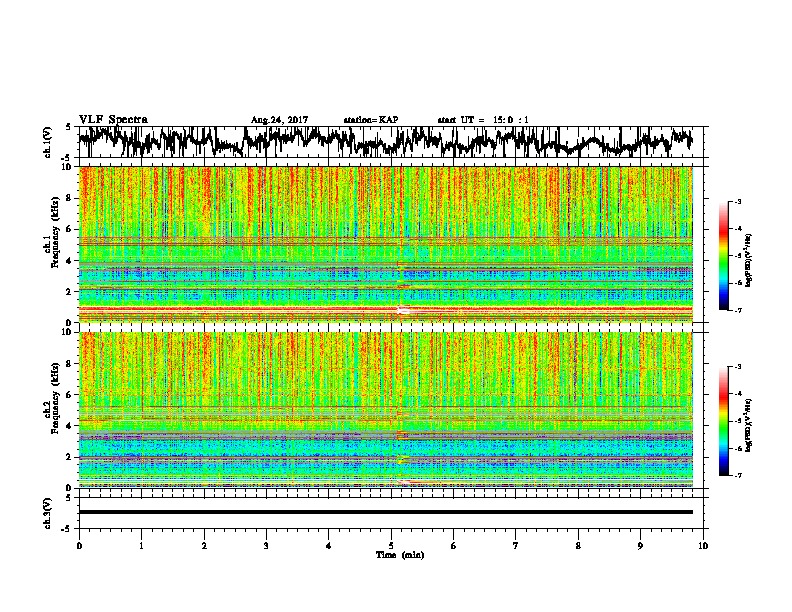The width and height of the screenshot is (792, 612).
Task: Click the white burst near 5 min in ch.1 spectrogram
Action: 403,310
